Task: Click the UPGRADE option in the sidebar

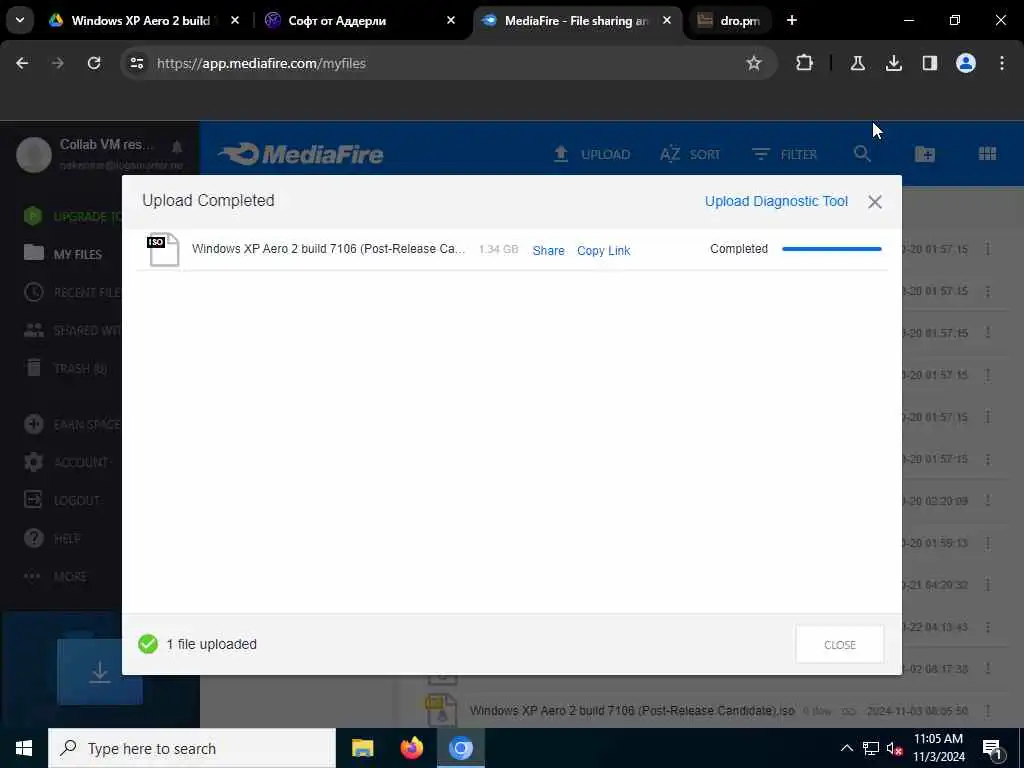Action: tap(72, 216)
